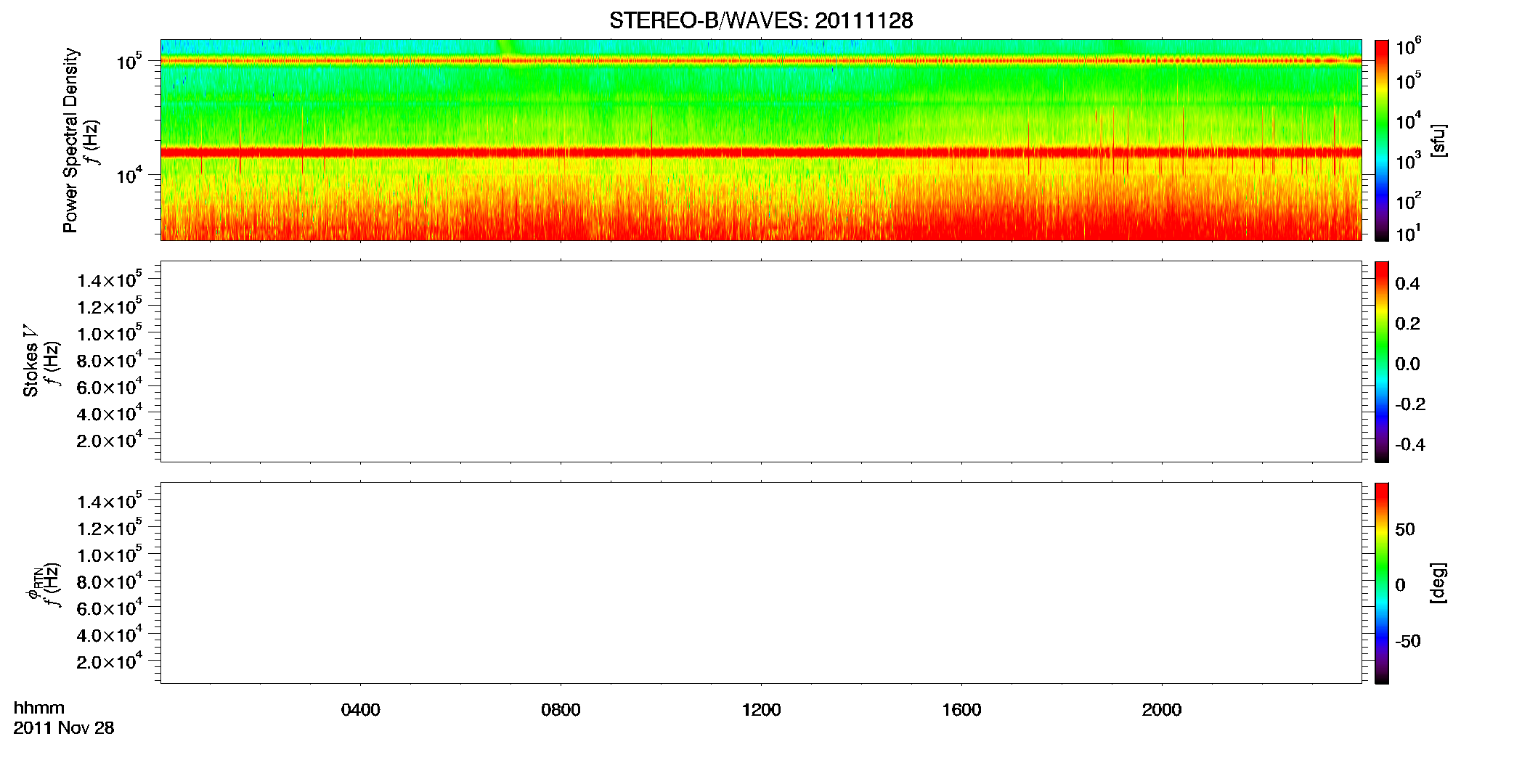Click the thick red band in the spectrogram
The image size is (1522, 784).
(761, 152)
